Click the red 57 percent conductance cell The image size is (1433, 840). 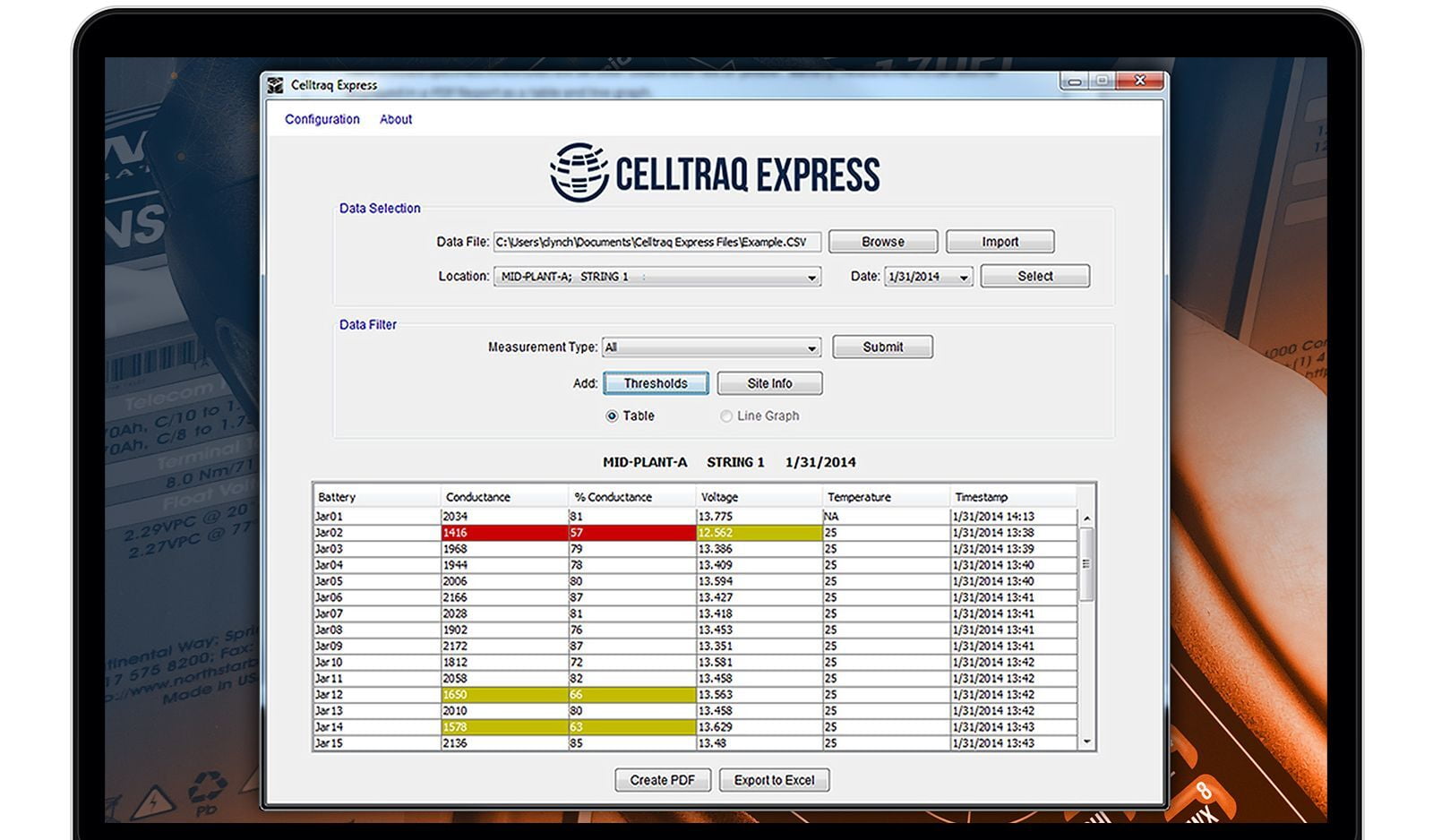[632, 533]
